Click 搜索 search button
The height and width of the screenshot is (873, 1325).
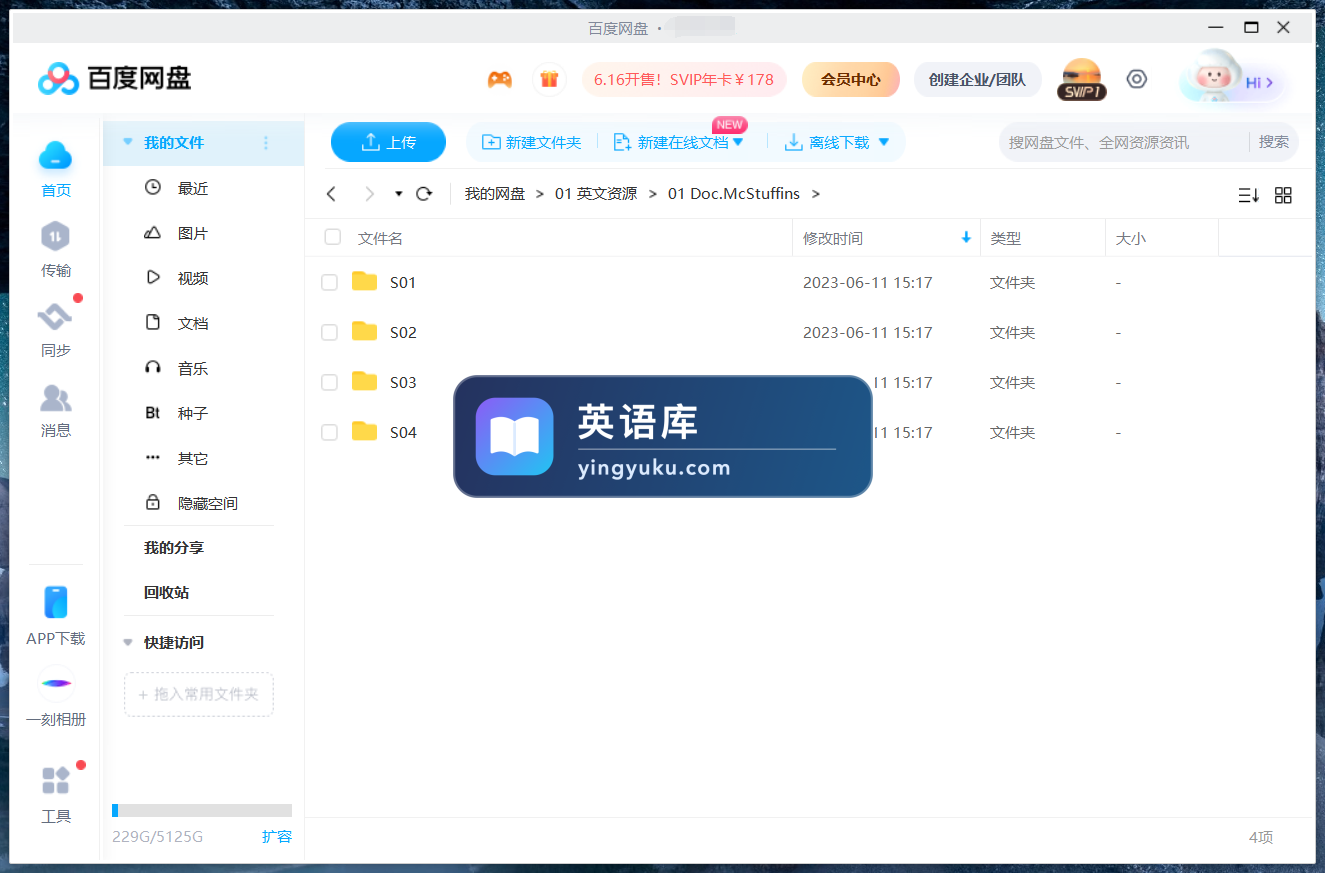1273,142
